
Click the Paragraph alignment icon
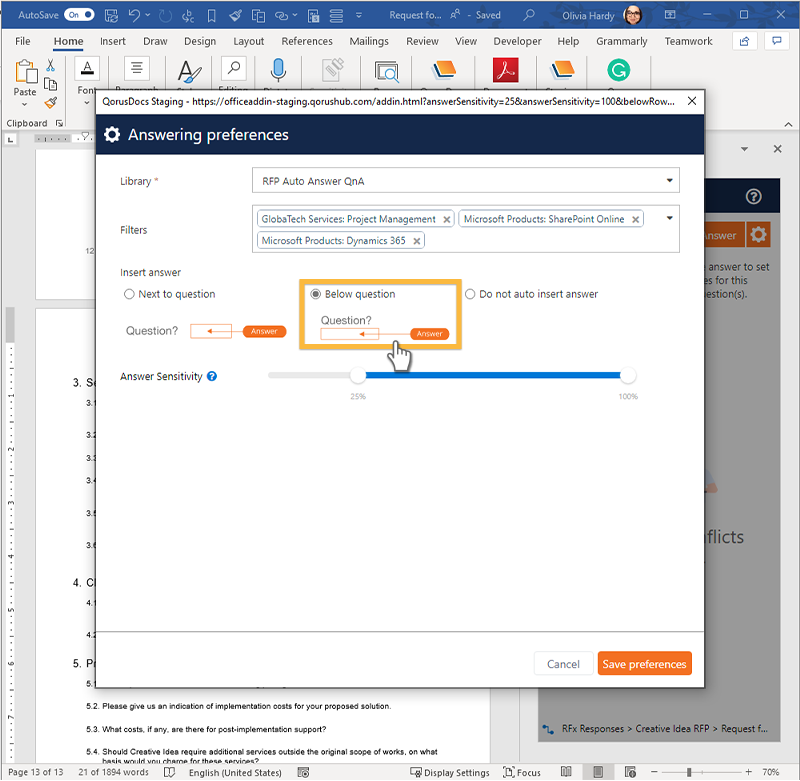(x=137, y=68)
